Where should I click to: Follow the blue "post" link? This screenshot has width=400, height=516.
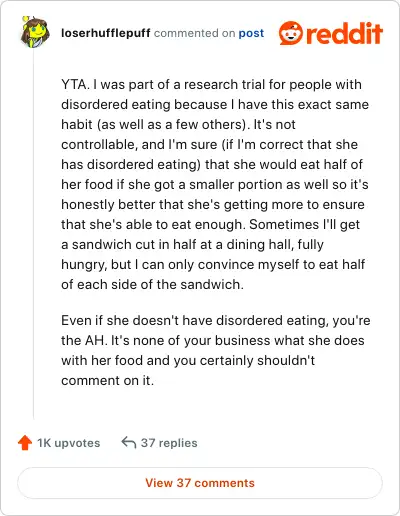click(251, 33)
